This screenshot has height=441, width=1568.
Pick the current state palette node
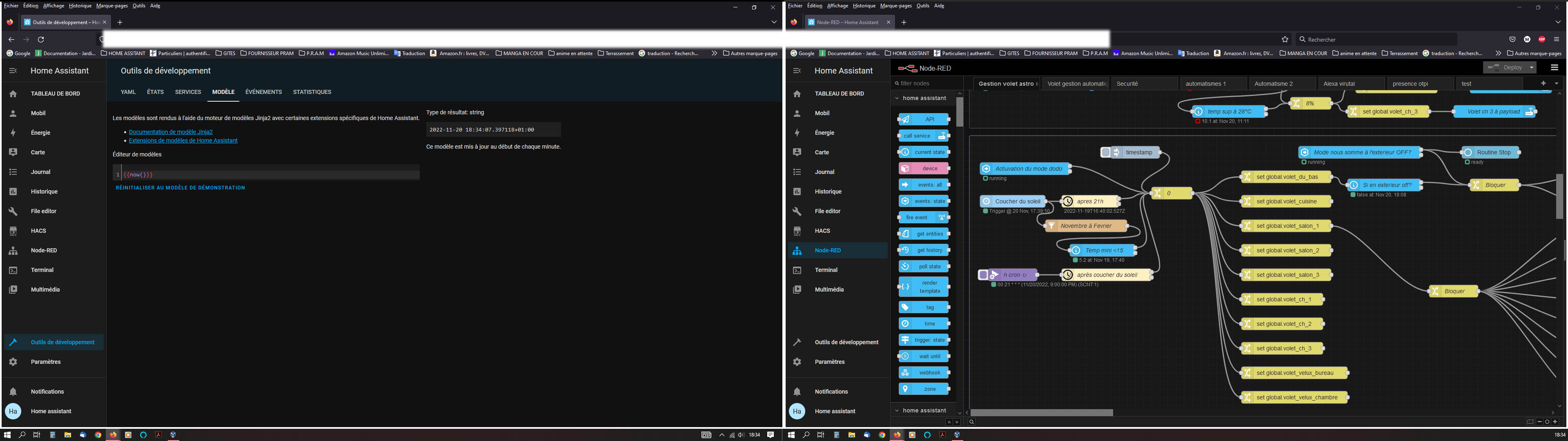[923, 152]
